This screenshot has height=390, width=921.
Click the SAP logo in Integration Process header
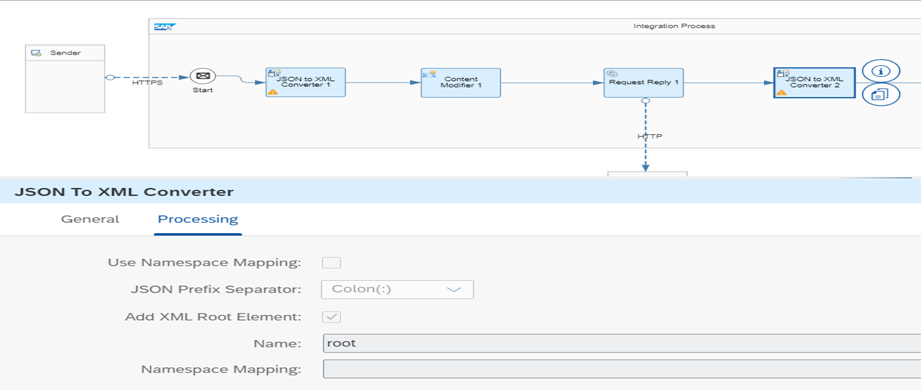tap(162, 26)
